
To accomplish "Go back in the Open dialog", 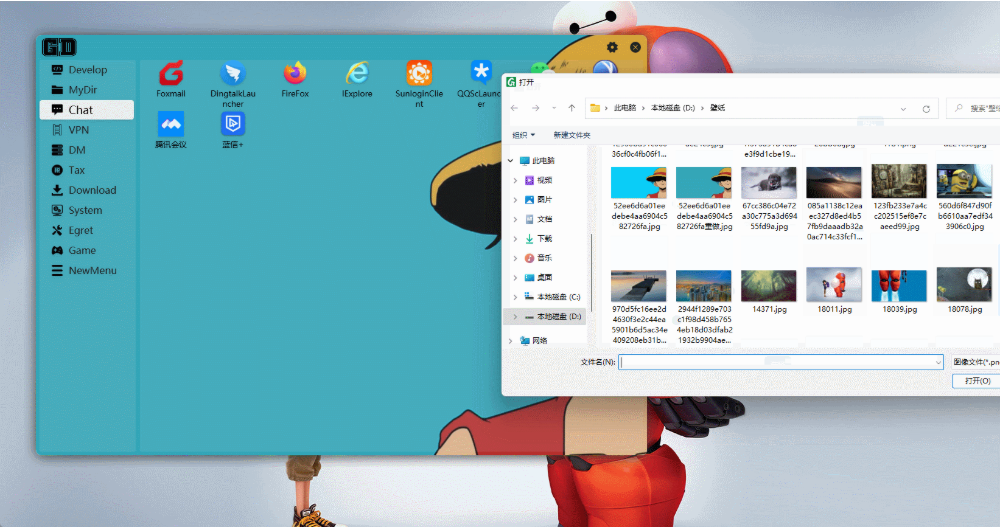I will [515, 108].
